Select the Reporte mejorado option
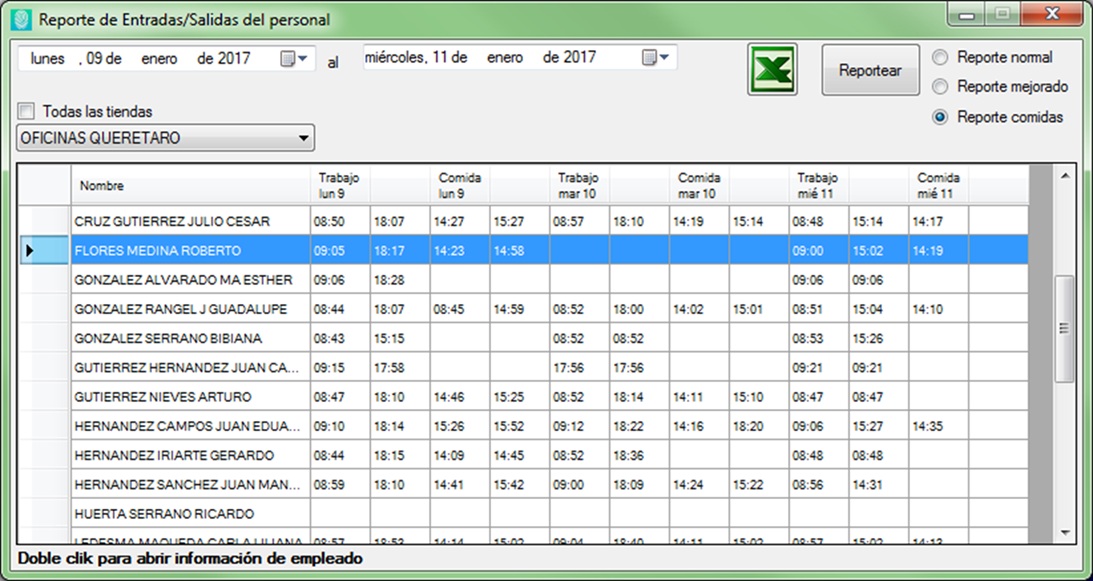Image resolution: width=1093 pixels, height=581 pixels. (940, 87)
